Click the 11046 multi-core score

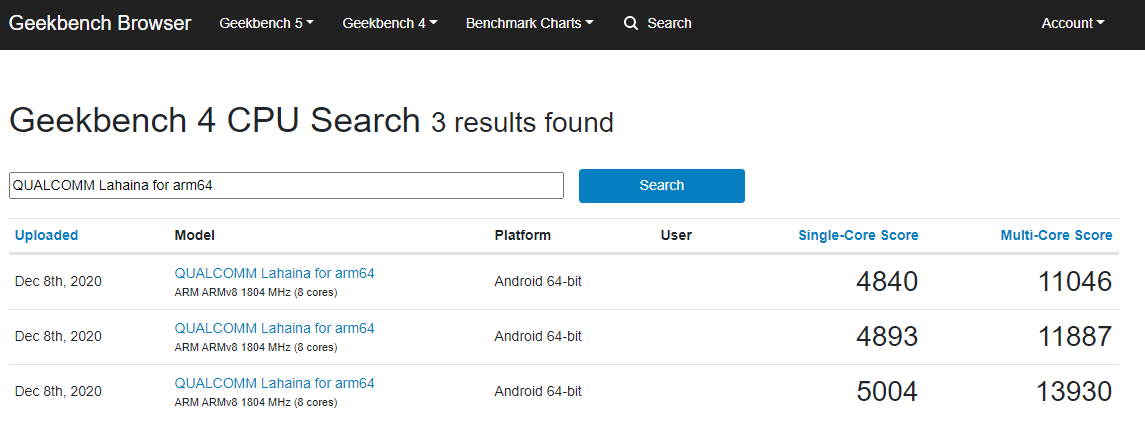coord(1075,282)
